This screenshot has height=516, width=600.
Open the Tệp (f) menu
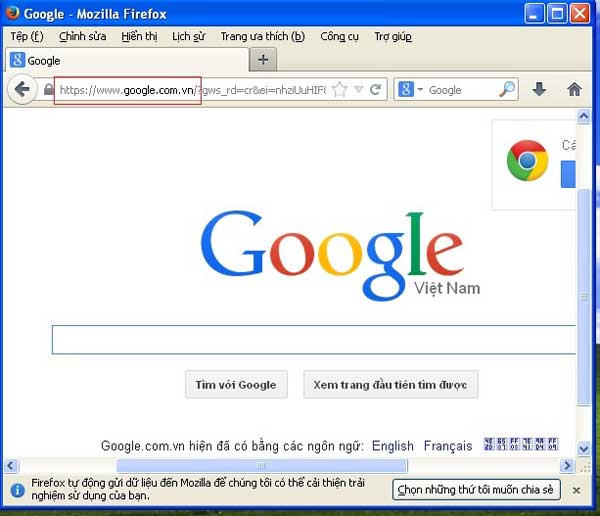click(x=27, y=36)
